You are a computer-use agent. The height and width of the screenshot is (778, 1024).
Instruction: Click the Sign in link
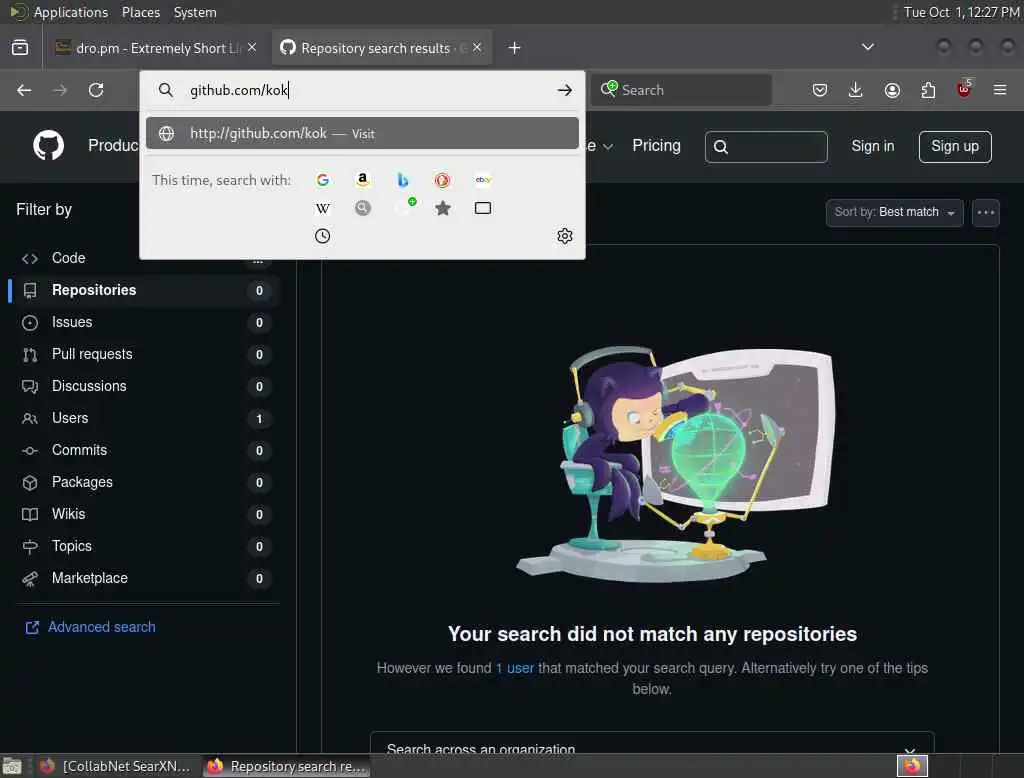872,146
